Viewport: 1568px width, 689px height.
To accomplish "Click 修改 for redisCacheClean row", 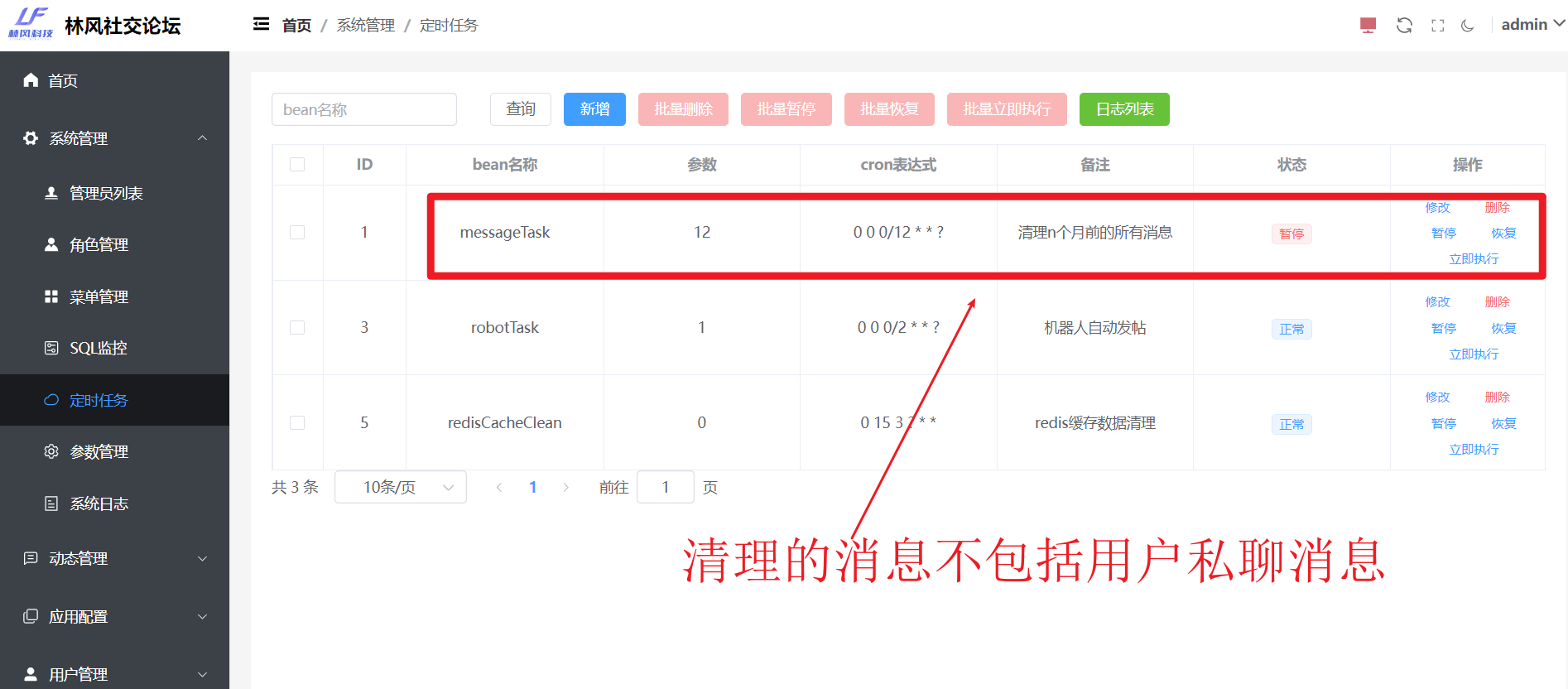I will click(1438, 397).
